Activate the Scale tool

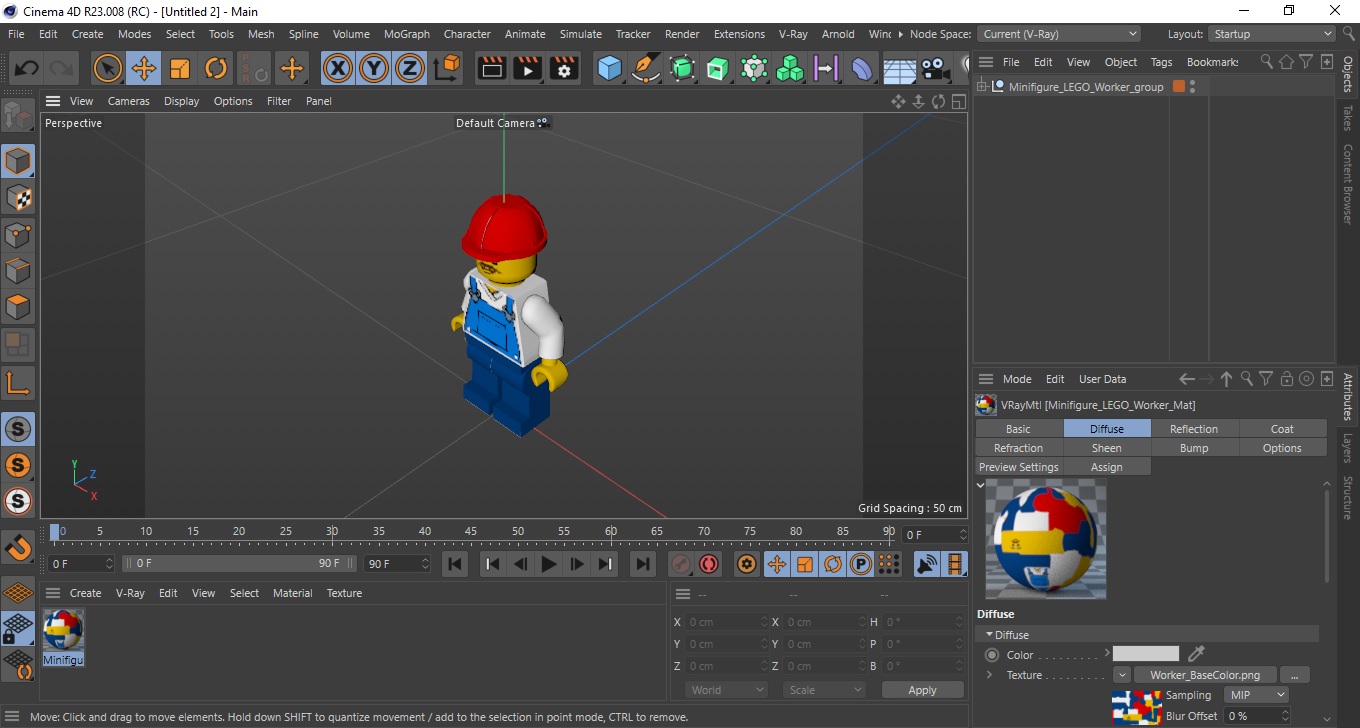[180, 68]
